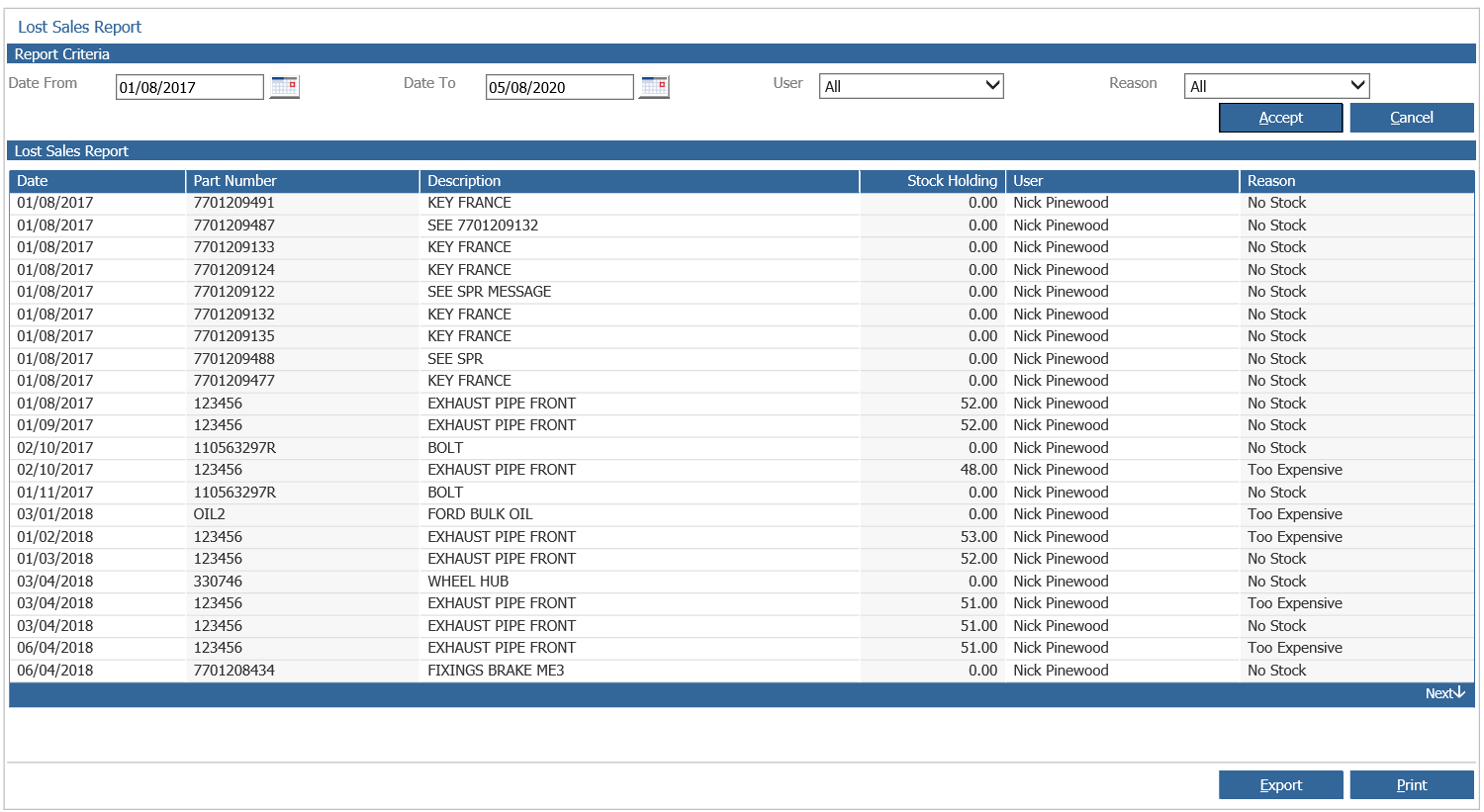Click stock holding value 48.00
The width and height of the screenshot is (1484, 812).
978,470
